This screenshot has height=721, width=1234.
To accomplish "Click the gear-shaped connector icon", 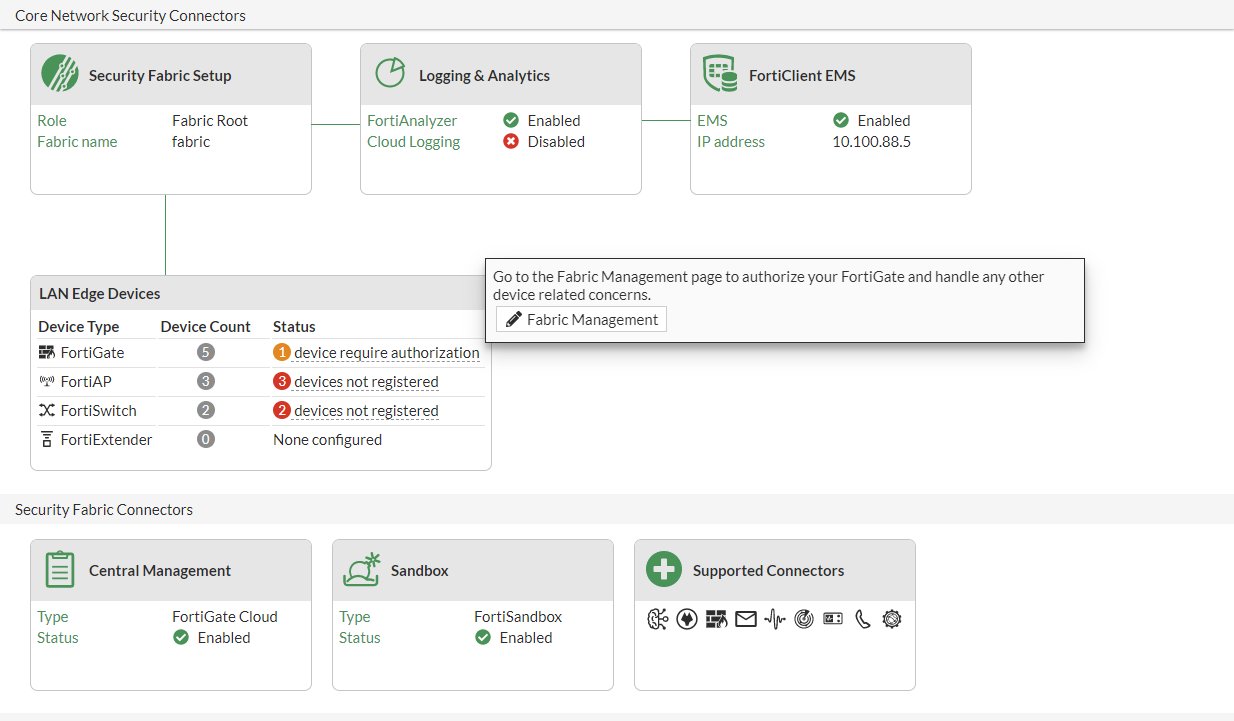I will point(892,619).
